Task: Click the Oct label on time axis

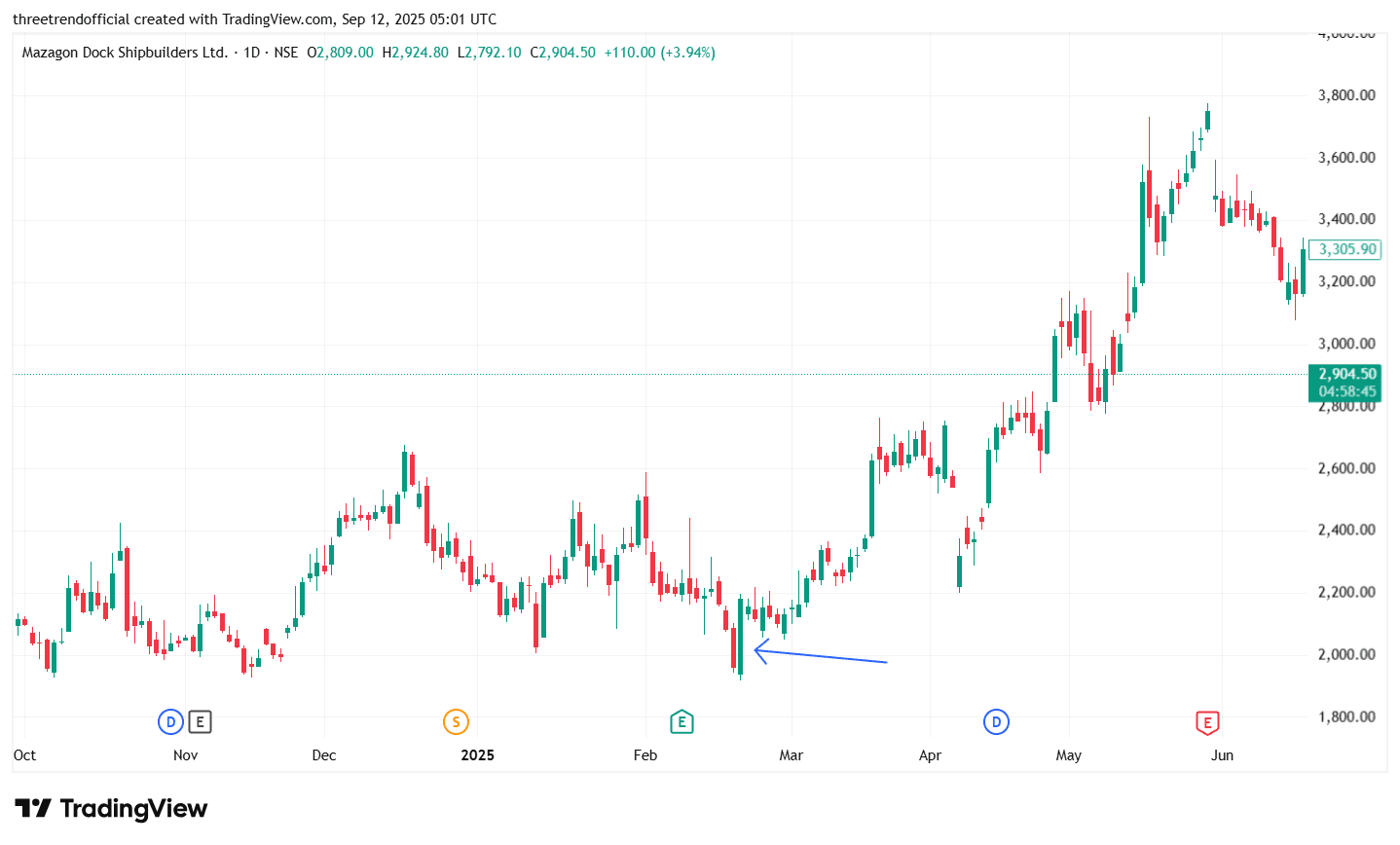Action: point(24,755)
